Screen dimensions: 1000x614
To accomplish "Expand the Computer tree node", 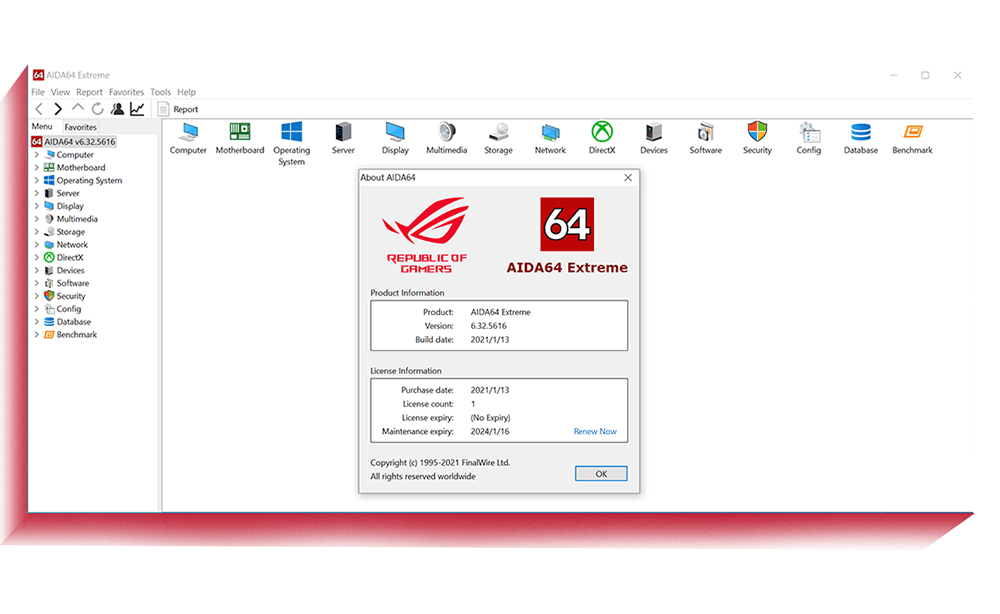I will click(37, 155).
